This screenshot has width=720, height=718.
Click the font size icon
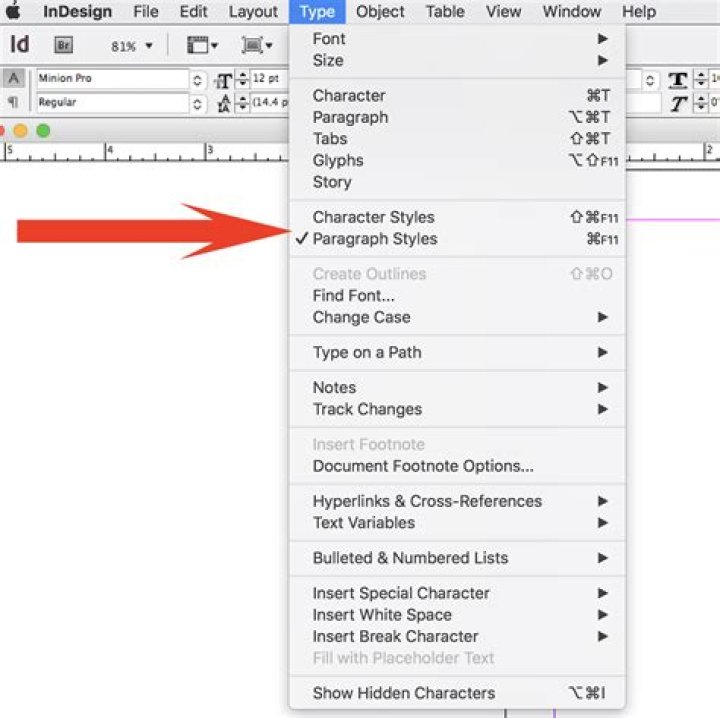tap(224, 81)
